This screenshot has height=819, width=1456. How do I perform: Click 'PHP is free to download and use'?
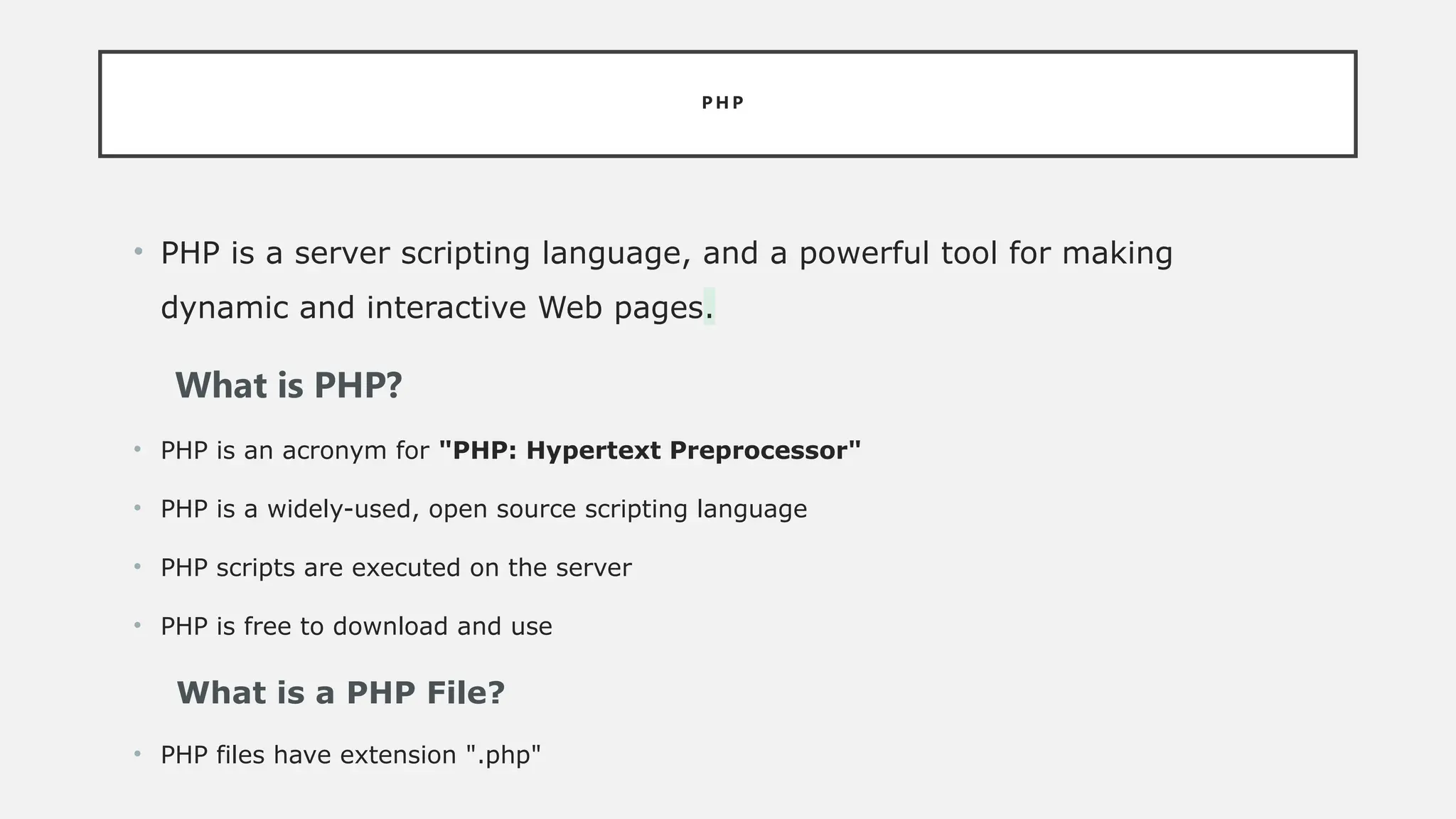point(356,626)
